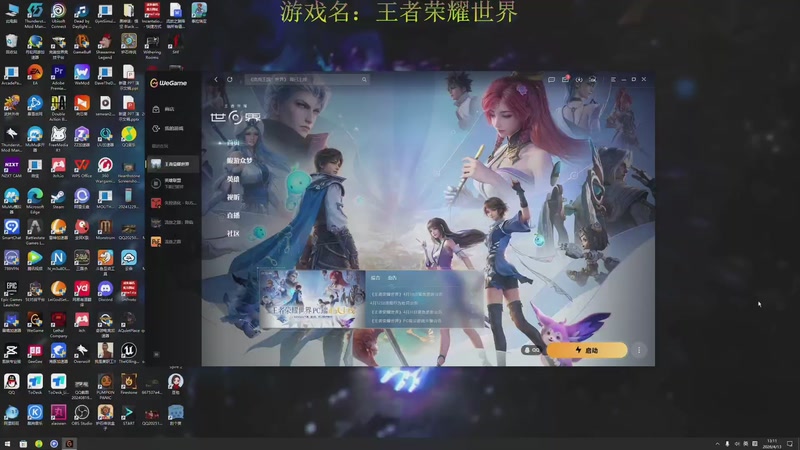Open the Windows Start menu
Image resolution: width=800 pixels, height=450 pixels.
(7, 444)
